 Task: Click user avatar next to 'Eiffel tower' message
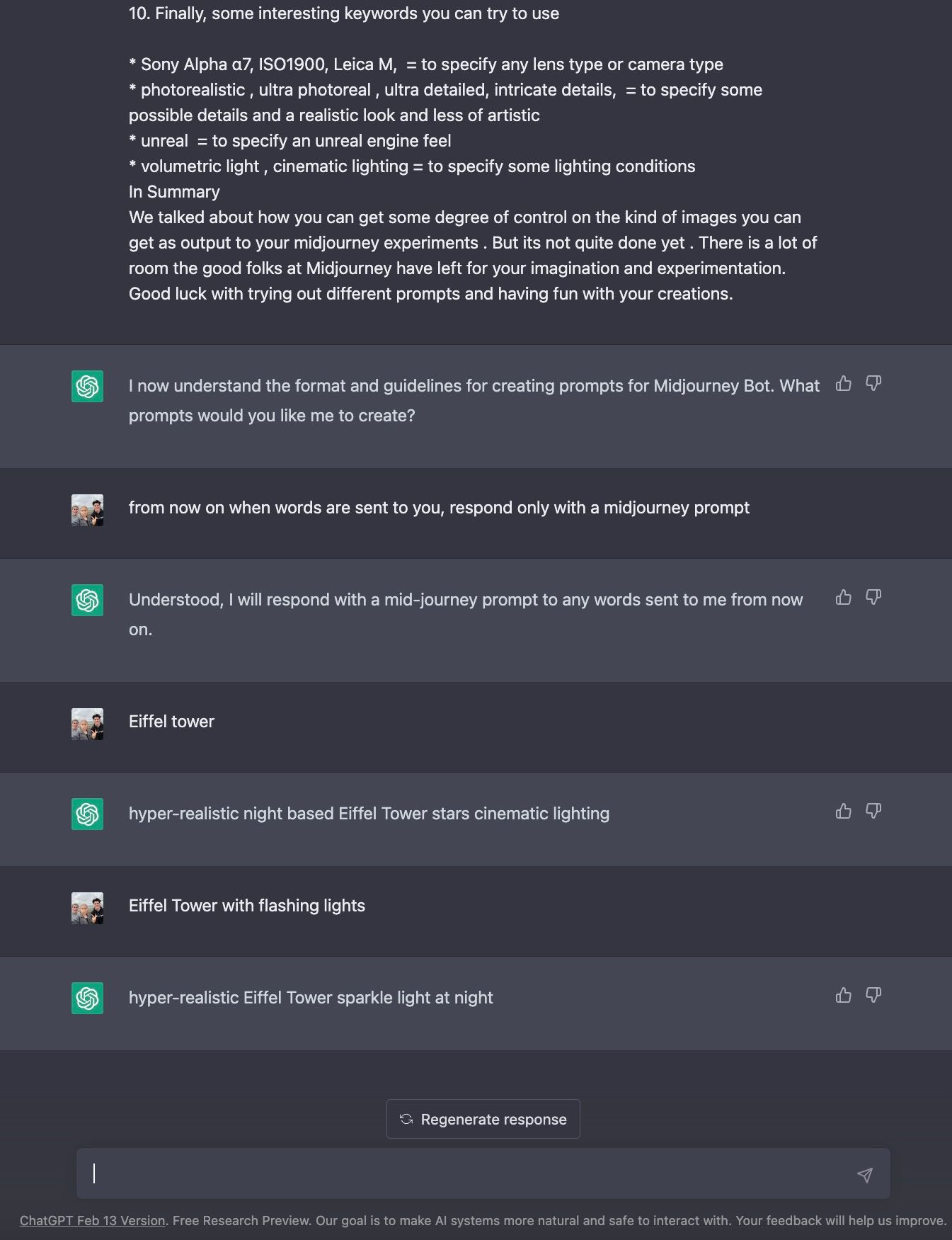pos(87,724)
